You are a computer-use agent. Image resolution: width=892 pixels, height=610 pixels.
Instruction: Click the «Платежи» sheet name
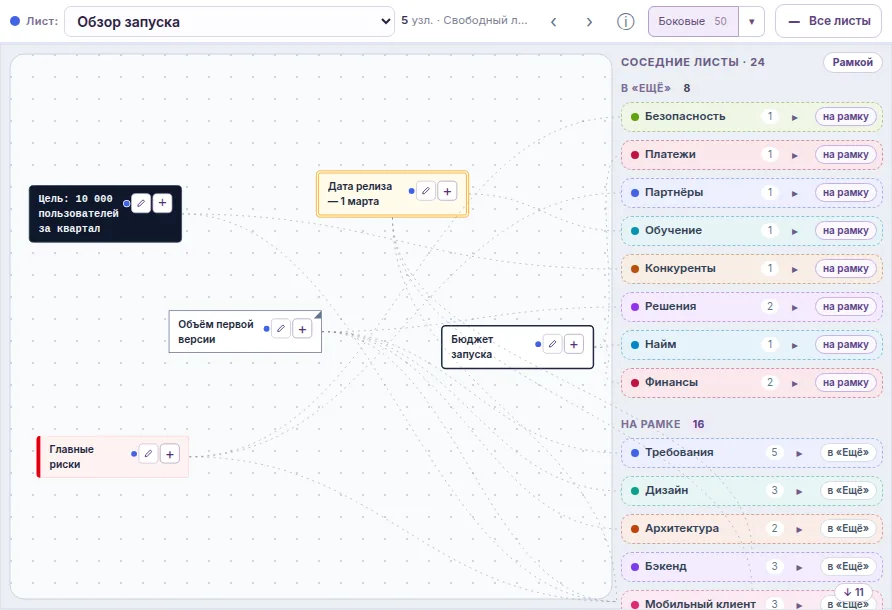click(x=670, y=154)
